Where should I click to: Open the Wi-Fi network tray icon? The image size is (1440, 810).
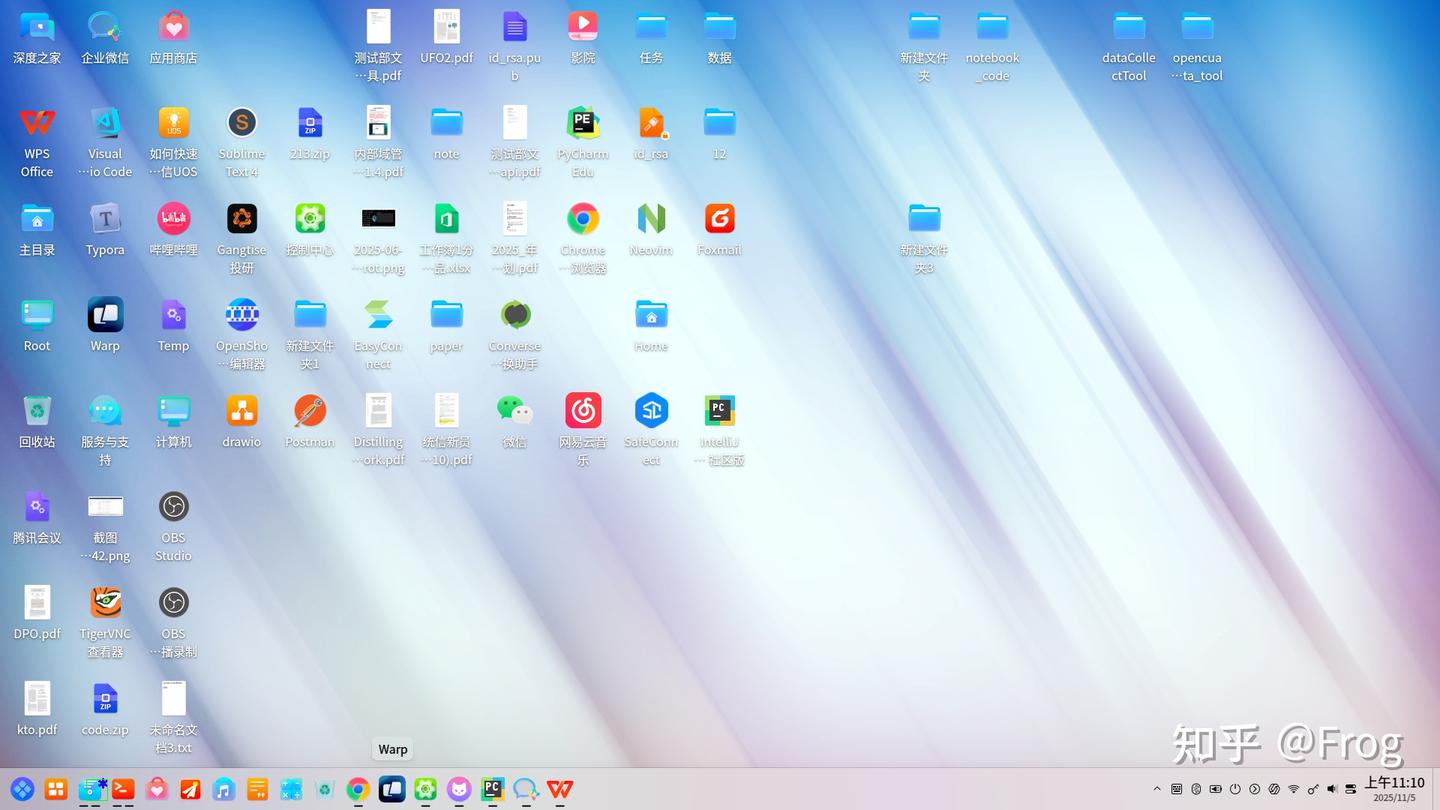coord(1293,789)
